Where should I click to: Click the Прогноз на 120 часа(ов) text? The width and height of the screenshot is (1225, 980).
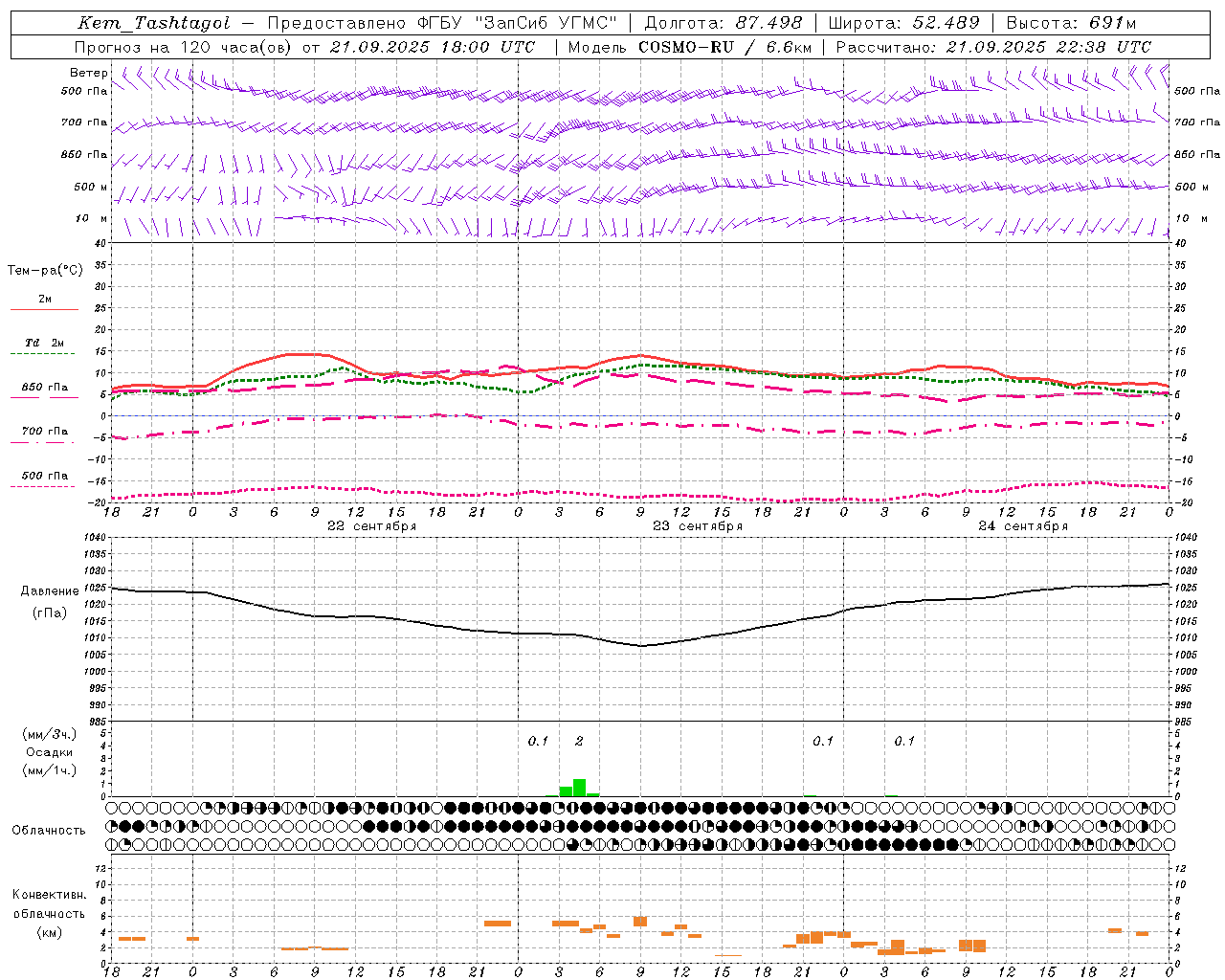coord(184,47)
